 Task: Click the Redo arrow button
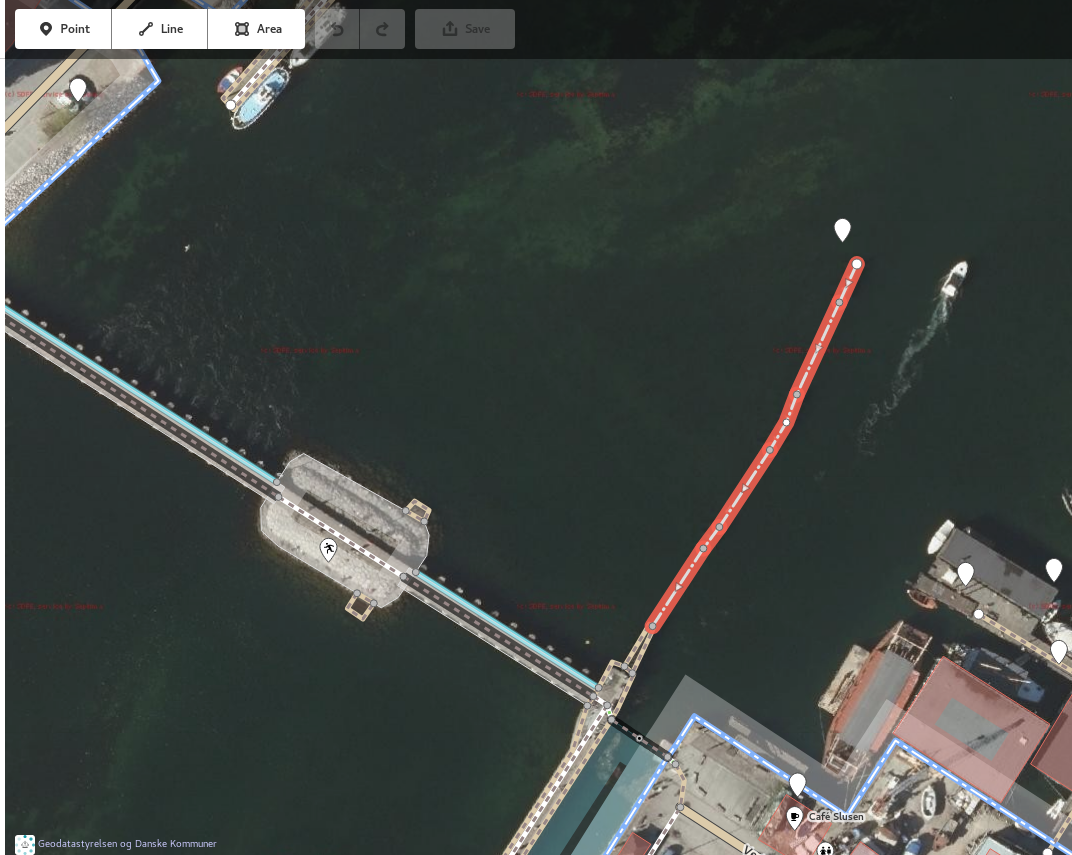point(382,29)
